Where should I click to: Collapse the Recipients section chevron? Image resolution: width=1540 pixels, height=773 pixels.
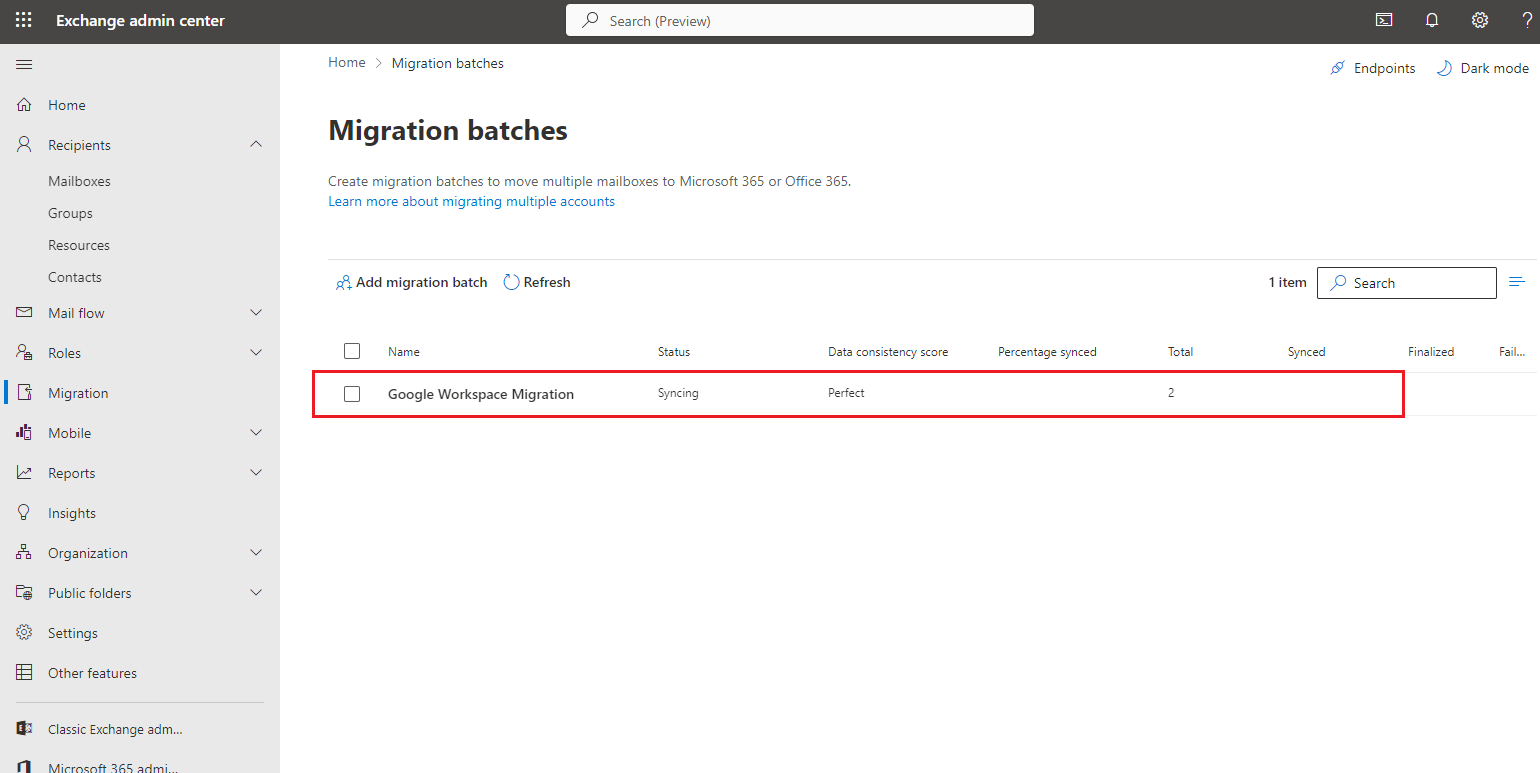click(x=256, y=144)
